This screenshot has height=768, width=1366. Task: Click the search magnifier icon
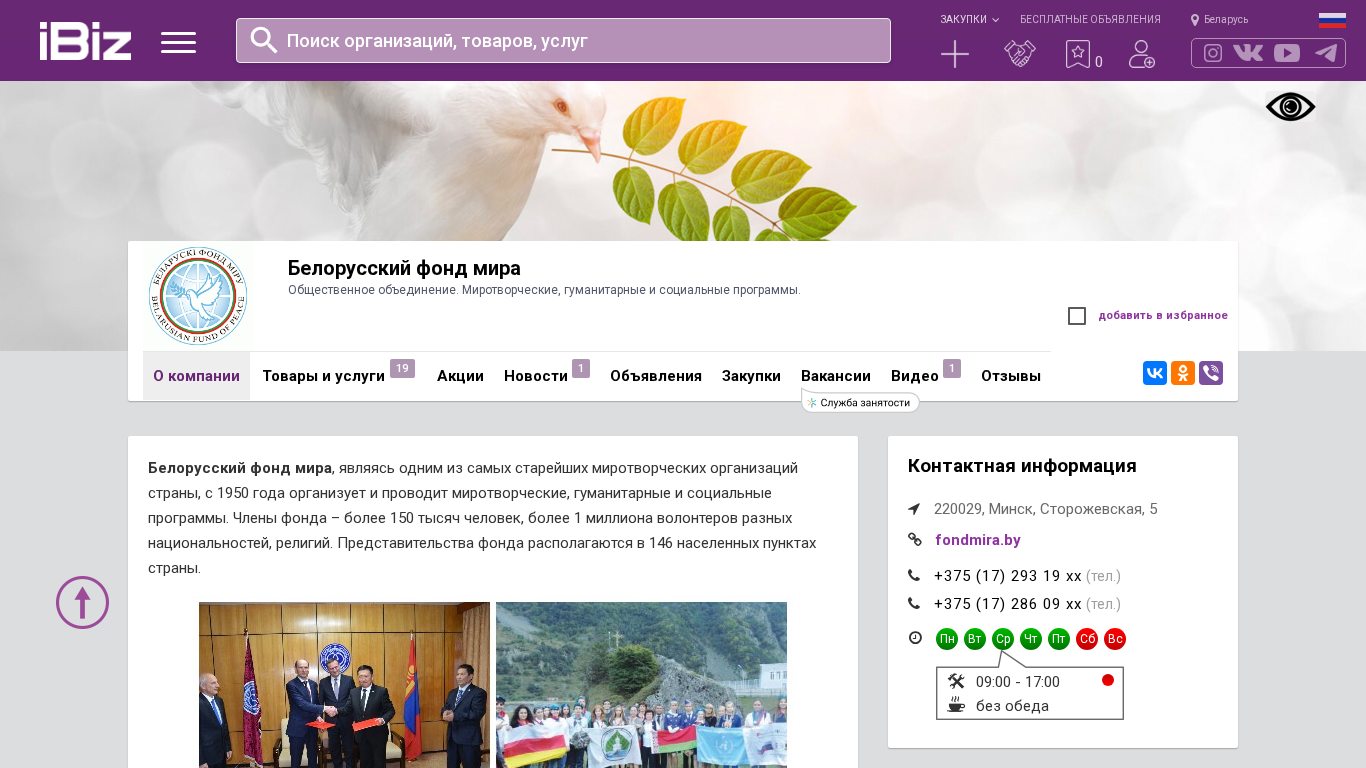click(264, 40)
